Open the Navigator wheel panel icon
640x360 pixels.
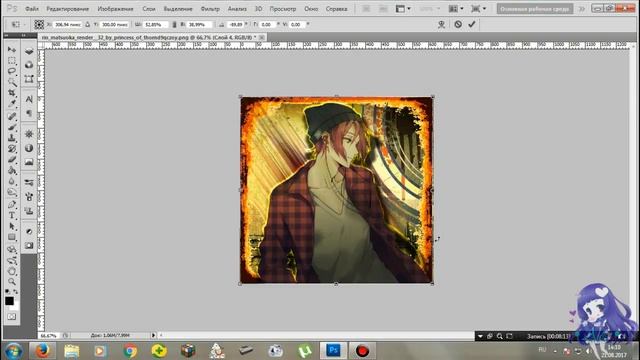(29, 134)
